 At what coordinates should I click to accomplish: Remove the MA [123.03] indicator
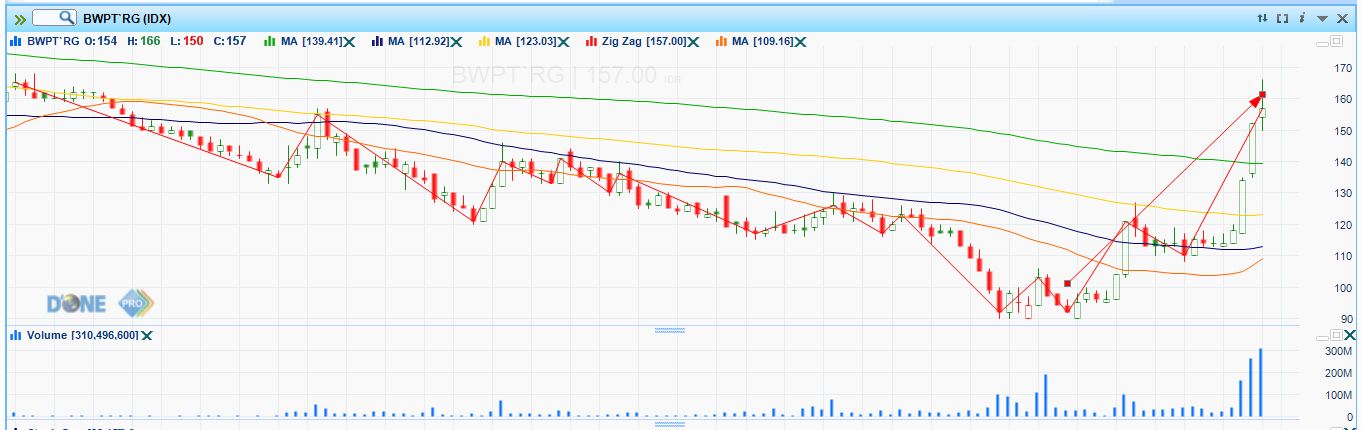(564, 41)
